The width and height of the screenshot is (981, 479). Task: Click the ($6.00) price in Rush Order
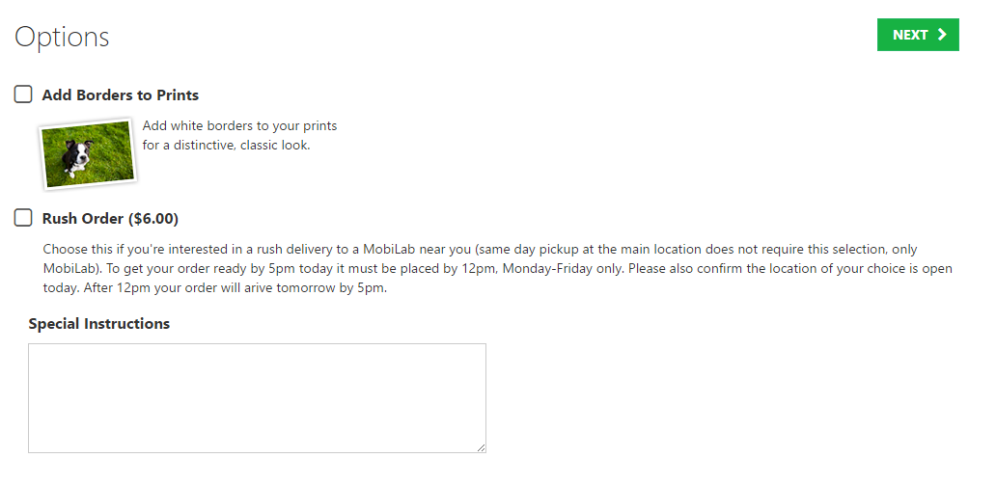153,219
